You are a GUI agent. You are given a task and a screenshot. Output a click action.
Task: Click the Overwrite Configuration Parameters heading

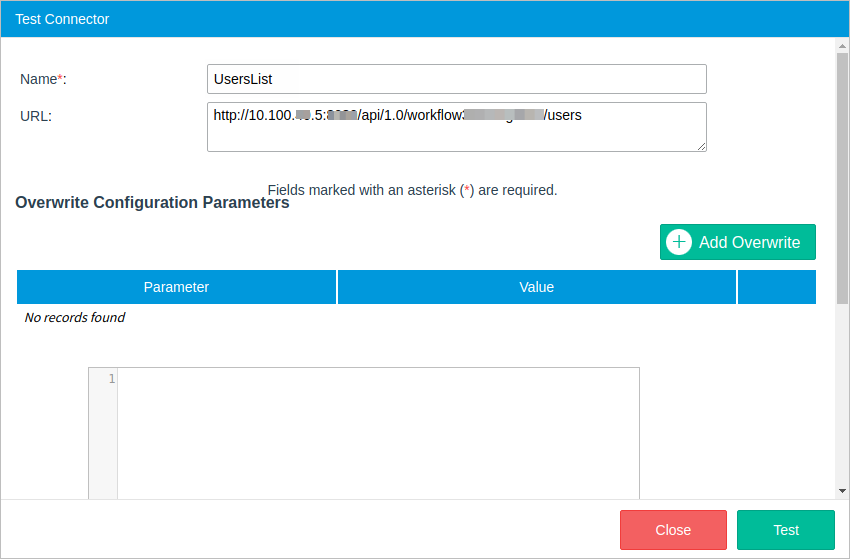[152, 203]
